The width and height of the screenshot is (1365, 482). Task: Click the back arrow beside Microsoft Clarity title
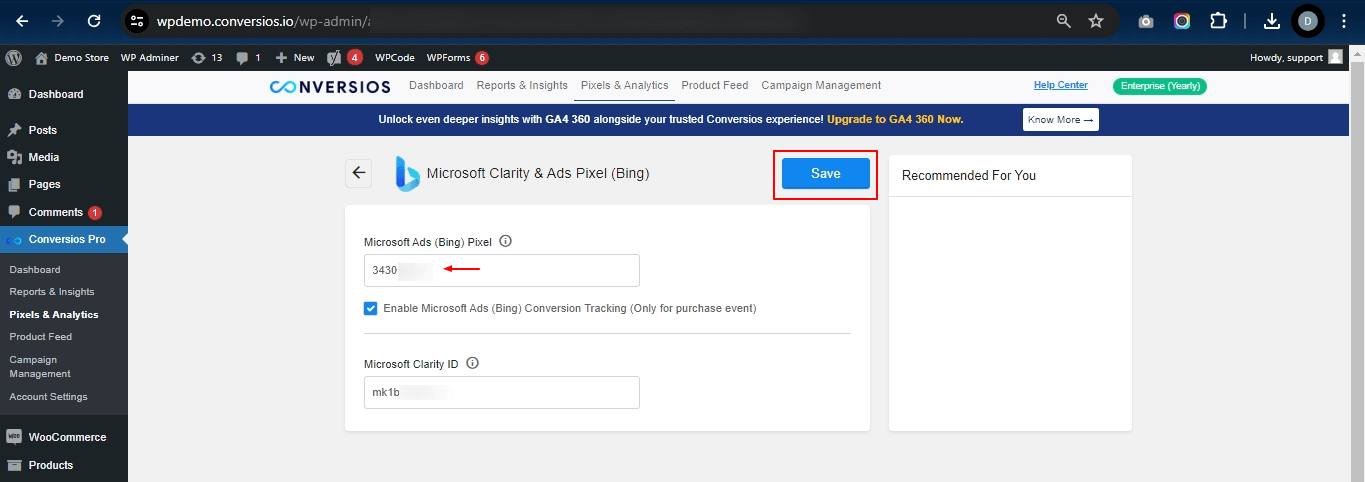(359, 173)
